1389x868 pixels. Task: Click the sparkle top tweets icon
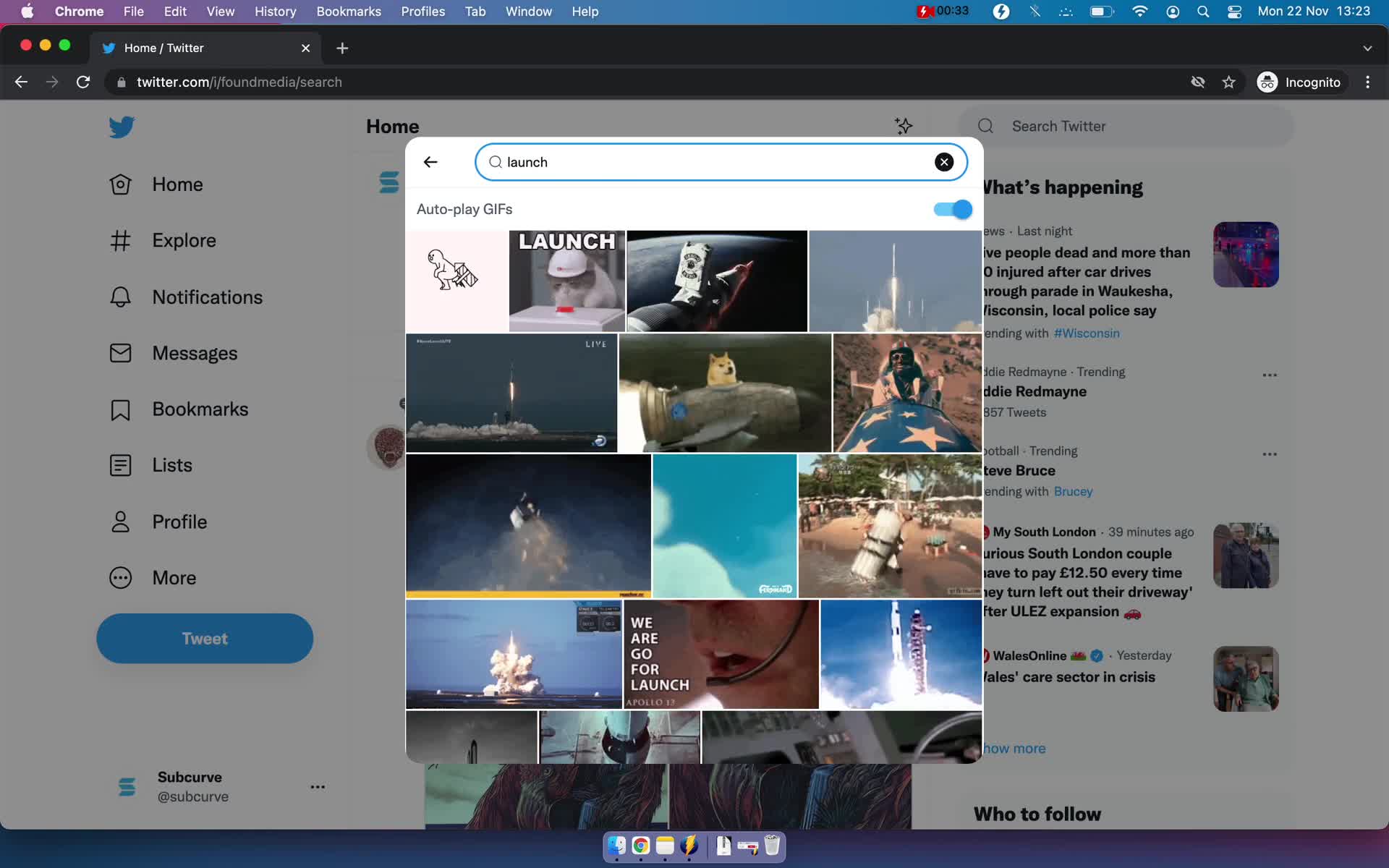tap(904, 126)
